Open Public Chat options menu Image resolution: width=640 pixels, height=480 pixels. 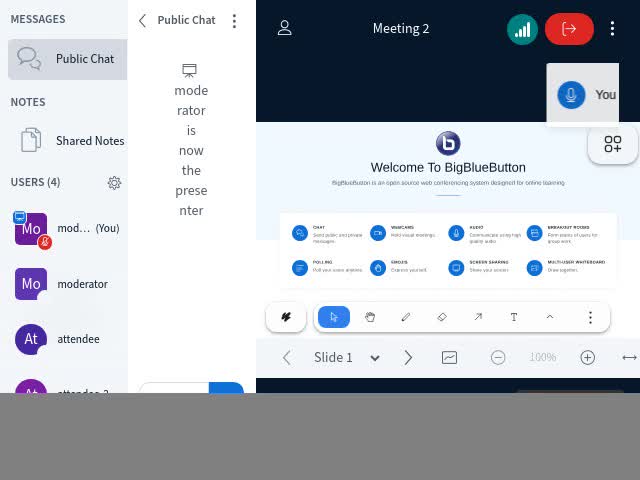coord(234,21)
